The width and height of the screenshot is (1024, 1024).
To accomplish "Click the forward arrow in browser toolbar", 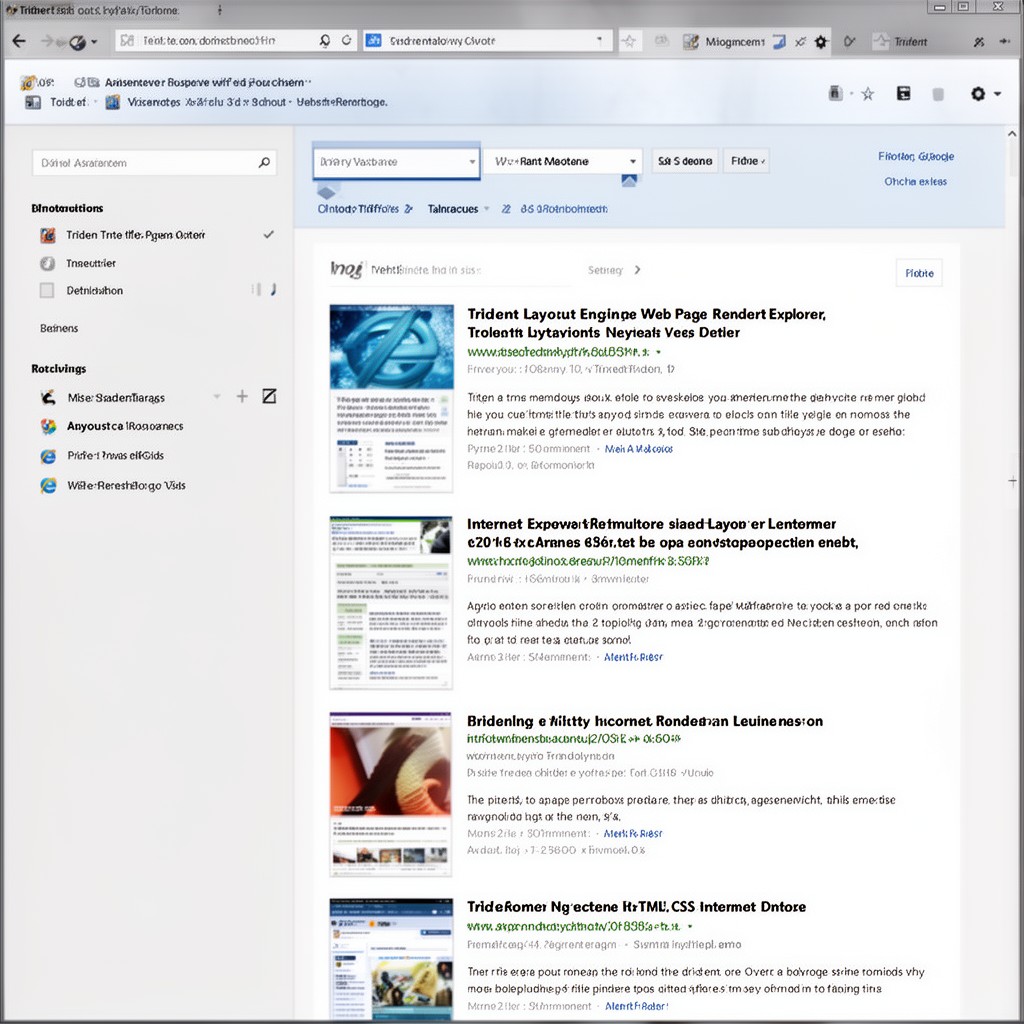I will 48,41.
